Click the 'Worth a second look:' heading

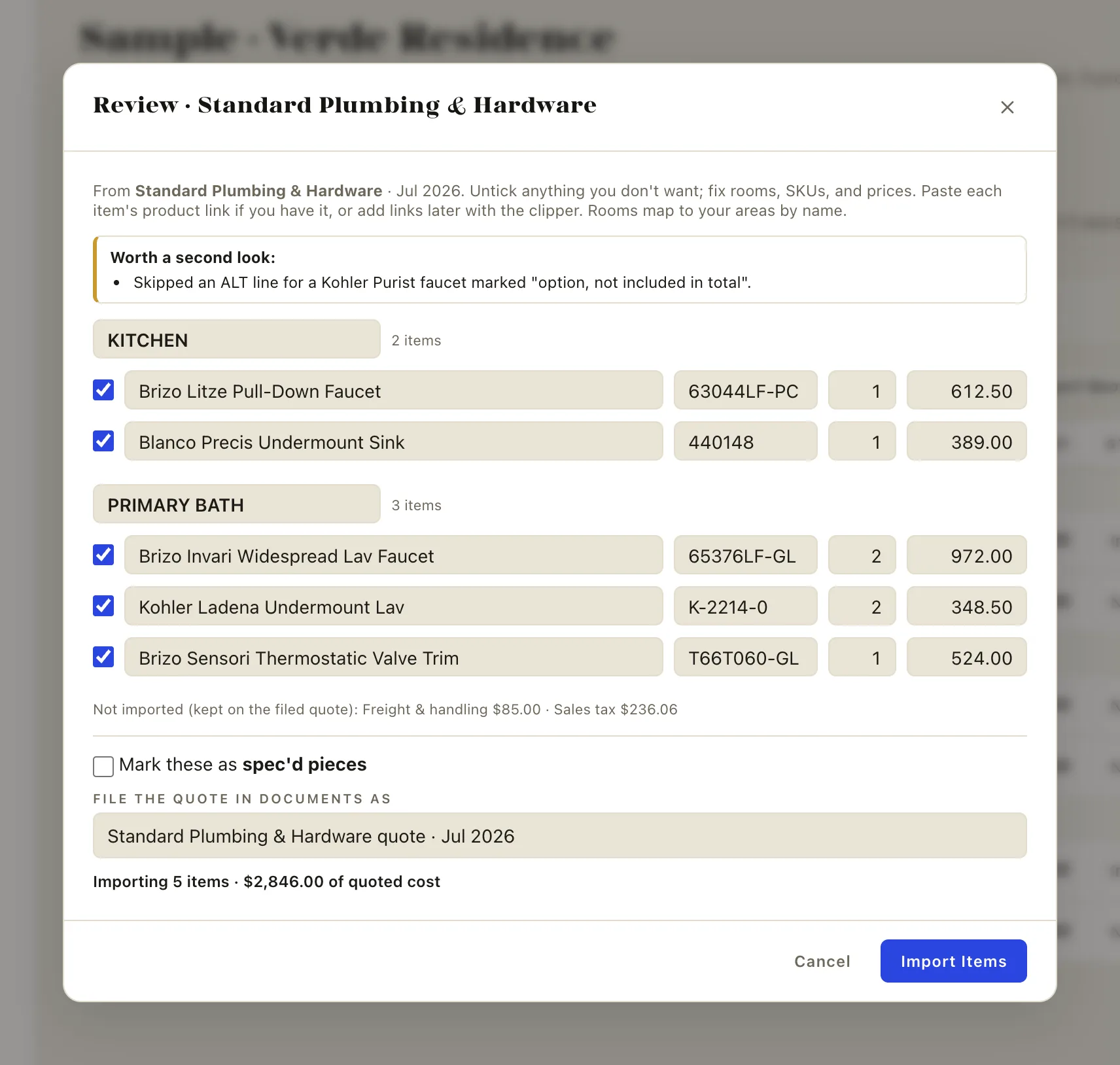pos(193,258)
